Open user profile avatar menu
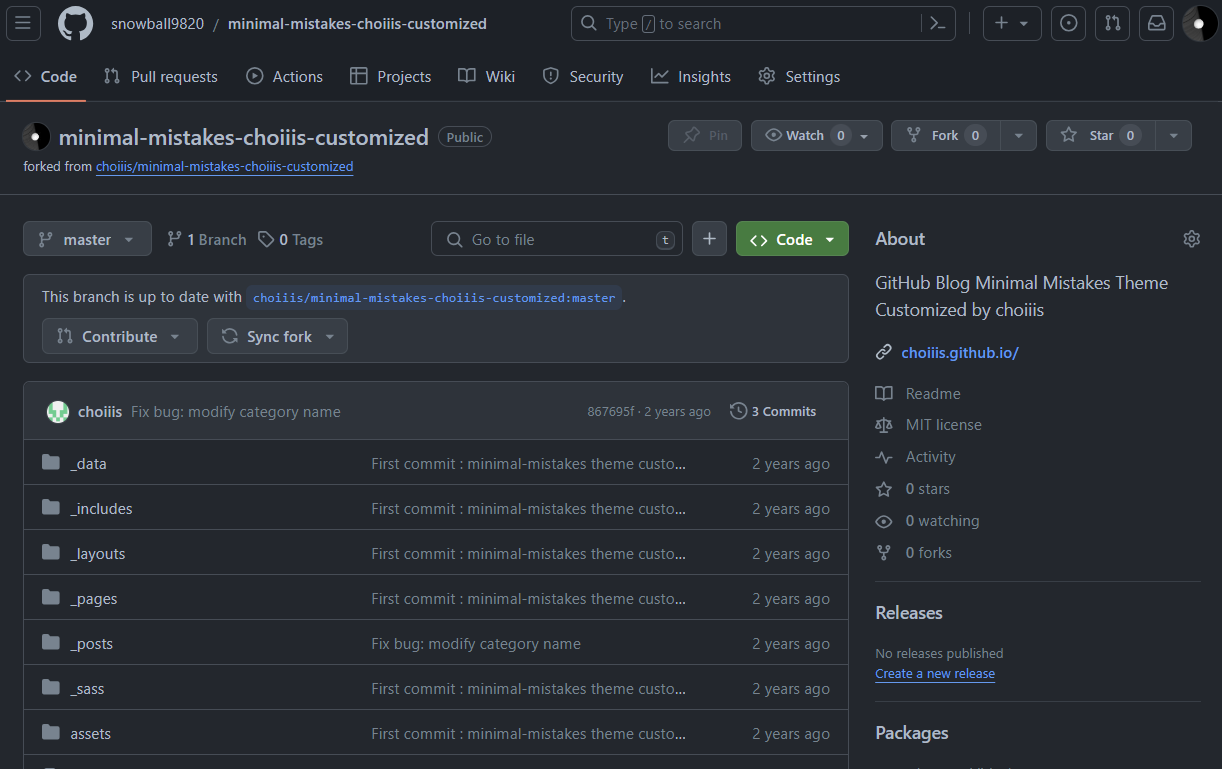The image size is (1222, 769). 1199,23
